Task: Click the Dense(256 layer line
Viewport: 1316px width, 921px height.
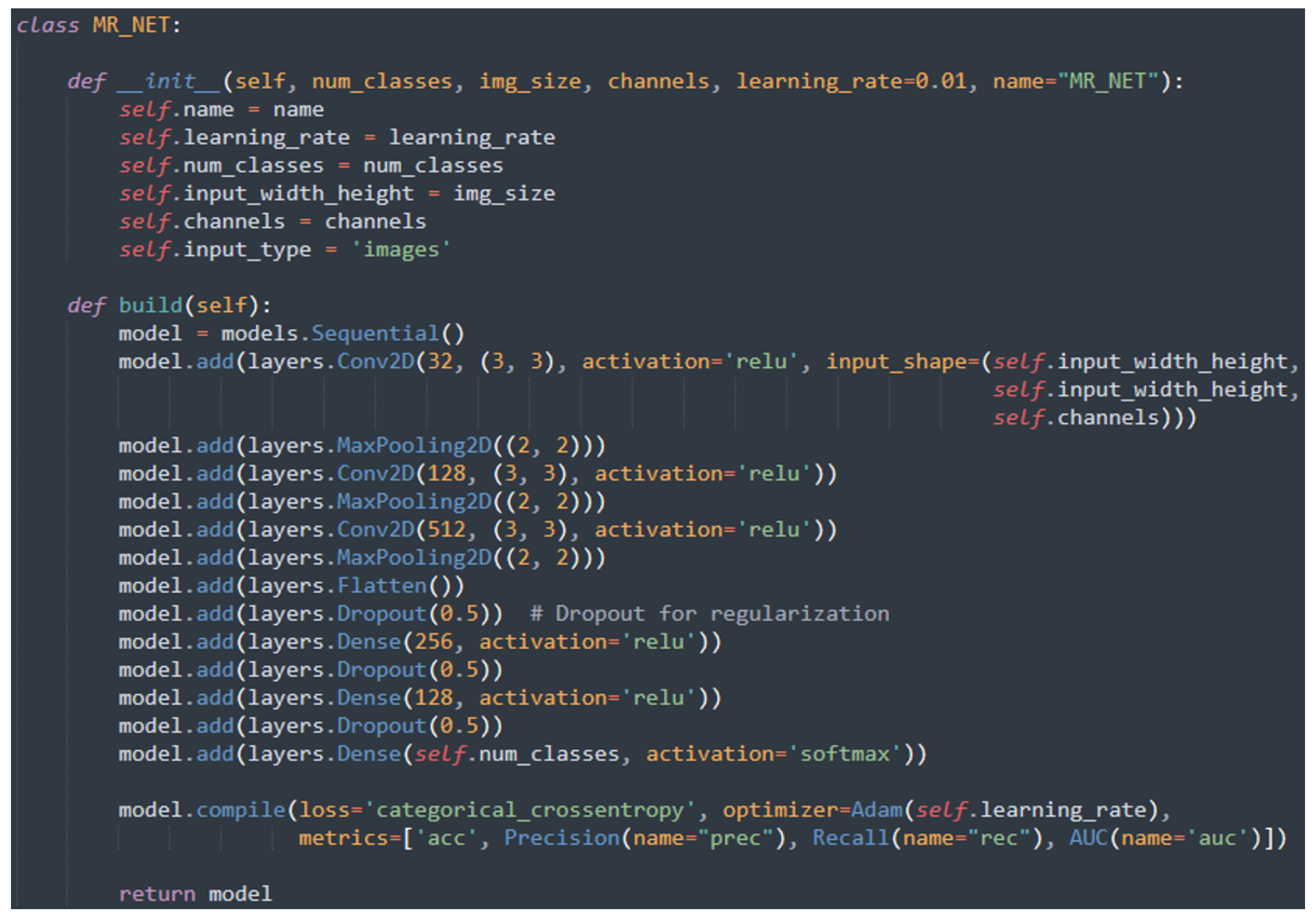Action: click(370, 642)
